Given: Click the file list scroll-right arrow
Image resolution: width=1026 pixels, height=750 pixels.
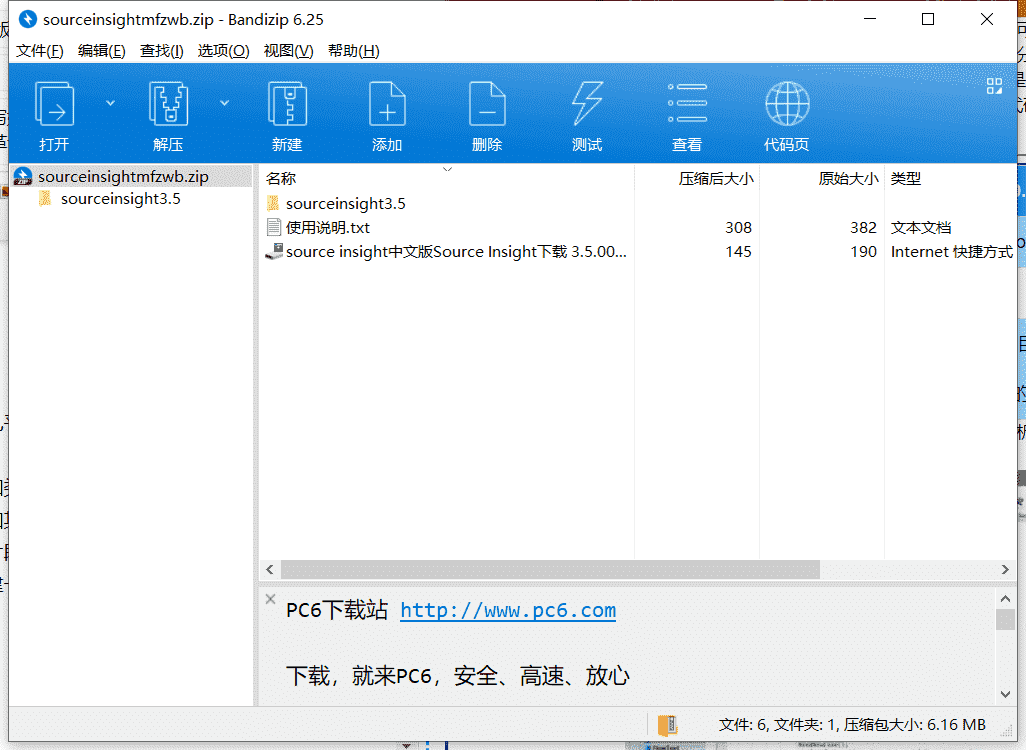Looking at the screenshot, I should tap(1005, 570).
